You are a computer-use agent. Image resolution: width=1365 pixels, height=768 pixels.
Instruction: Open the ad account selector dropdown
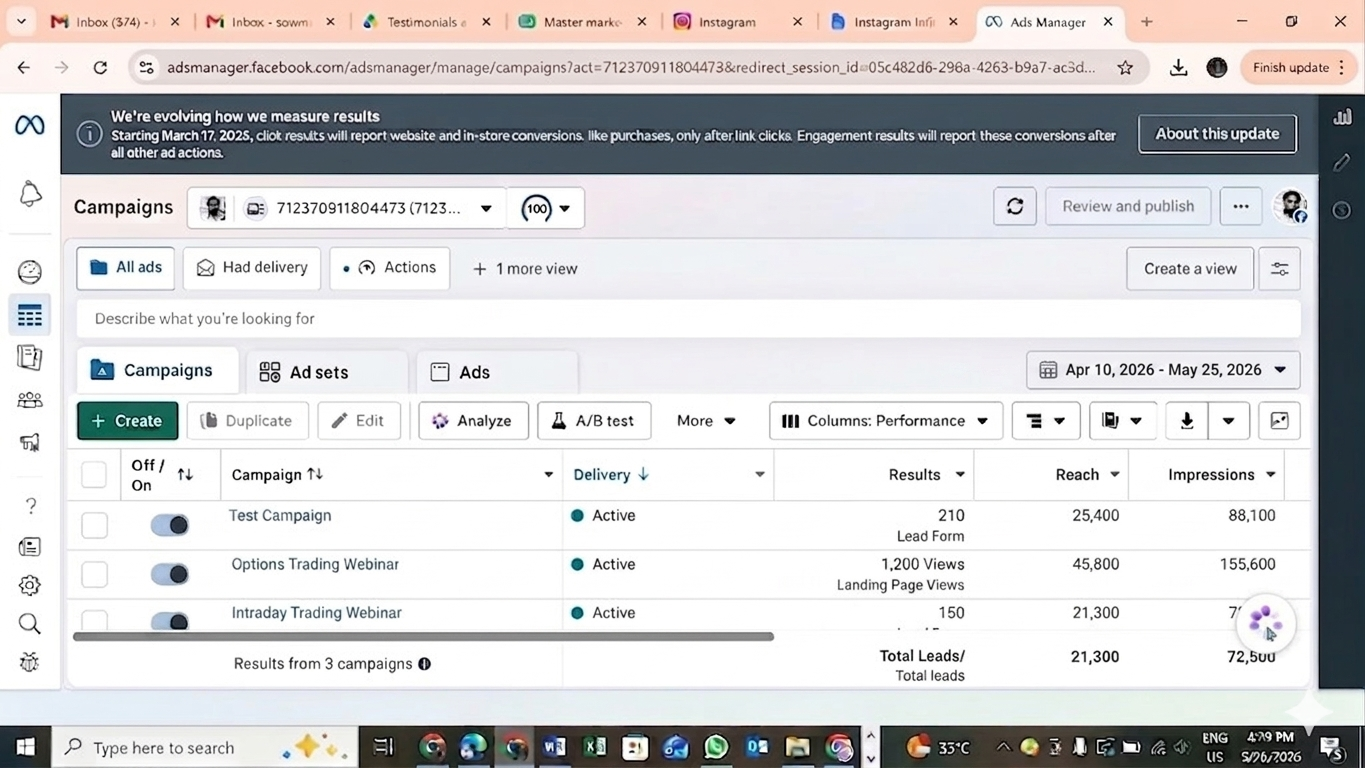(x=346, y=208)
